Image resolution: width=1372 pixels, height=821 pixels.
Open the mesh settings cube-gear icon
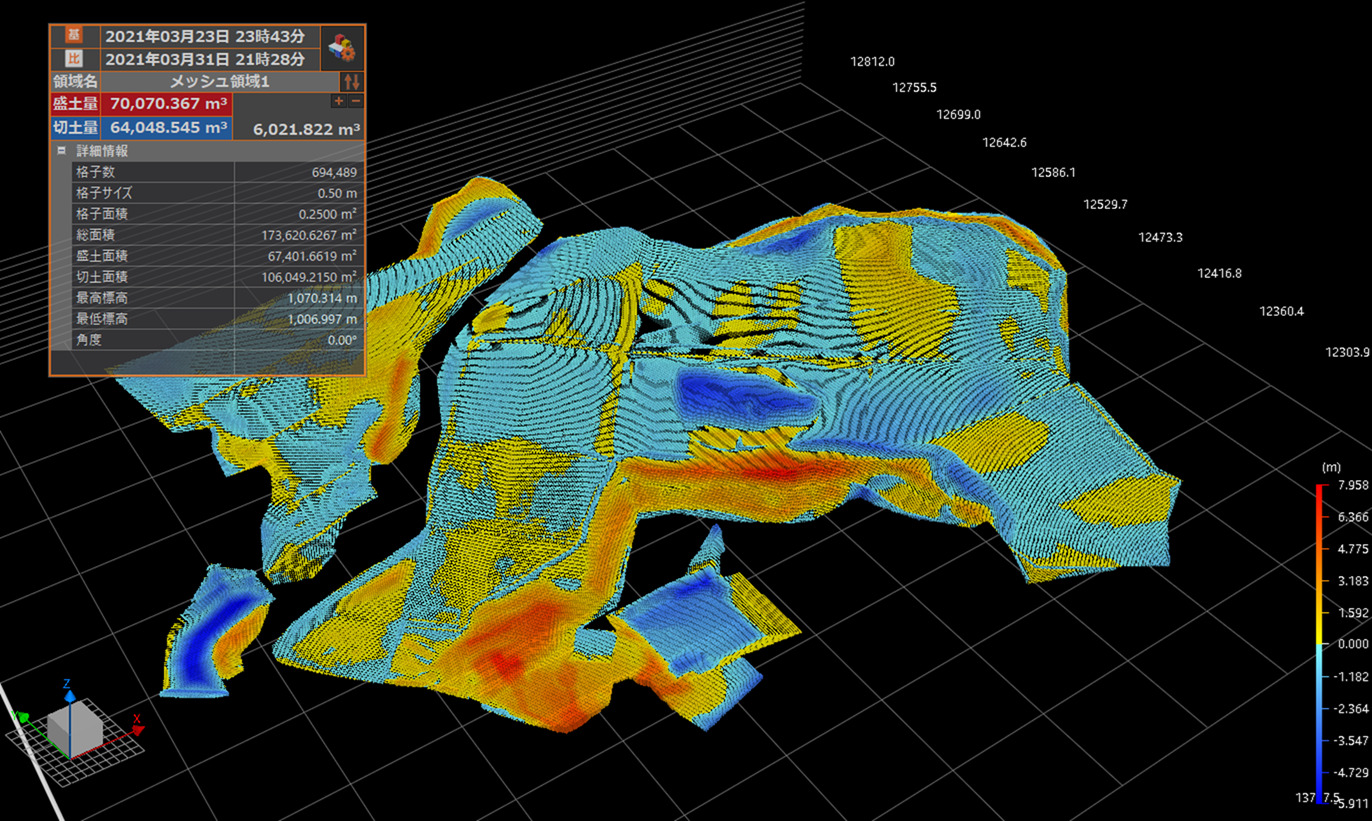[x=343, y=47]
